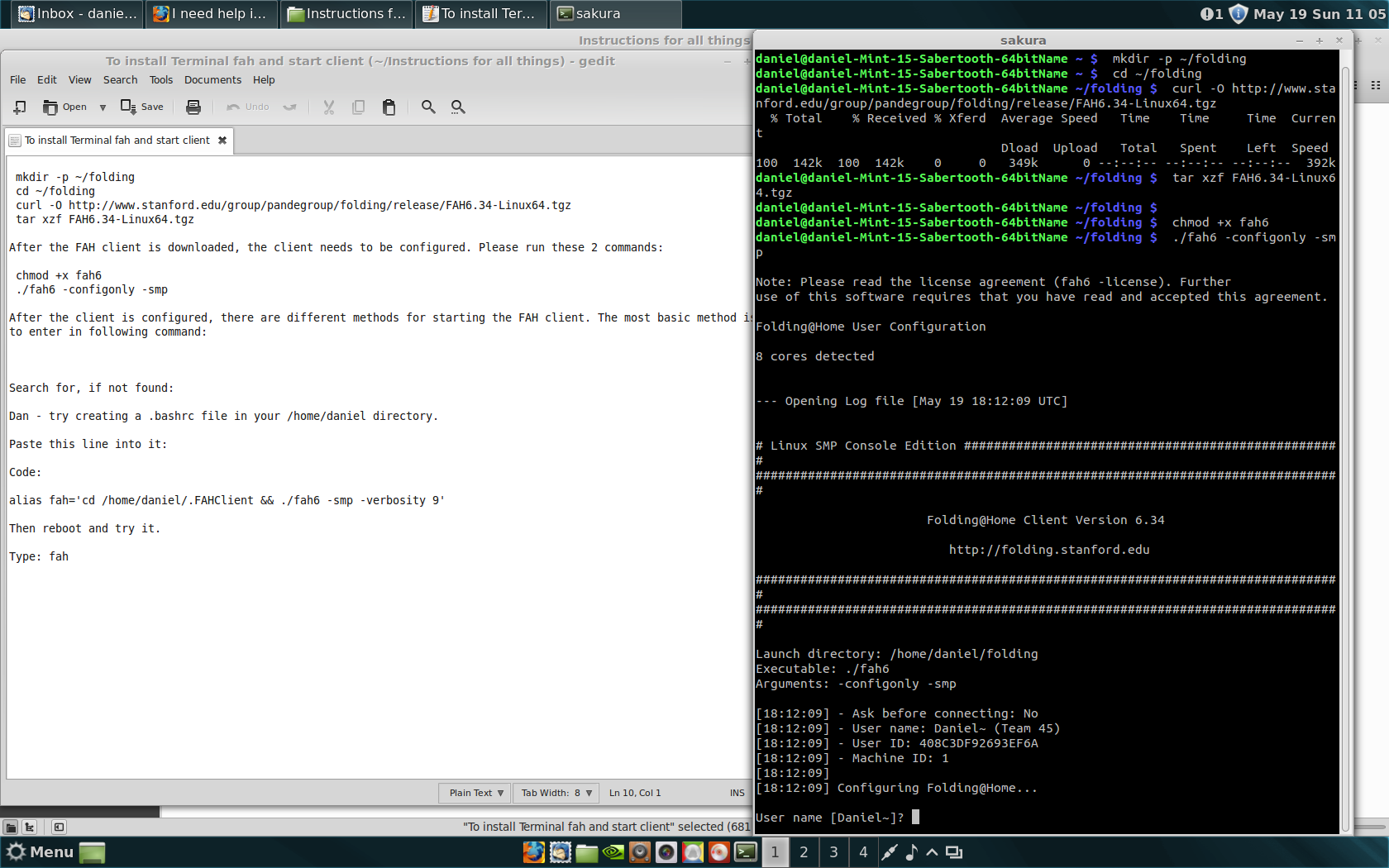
Task: Click the Open file button
Action: click(64, 107)
